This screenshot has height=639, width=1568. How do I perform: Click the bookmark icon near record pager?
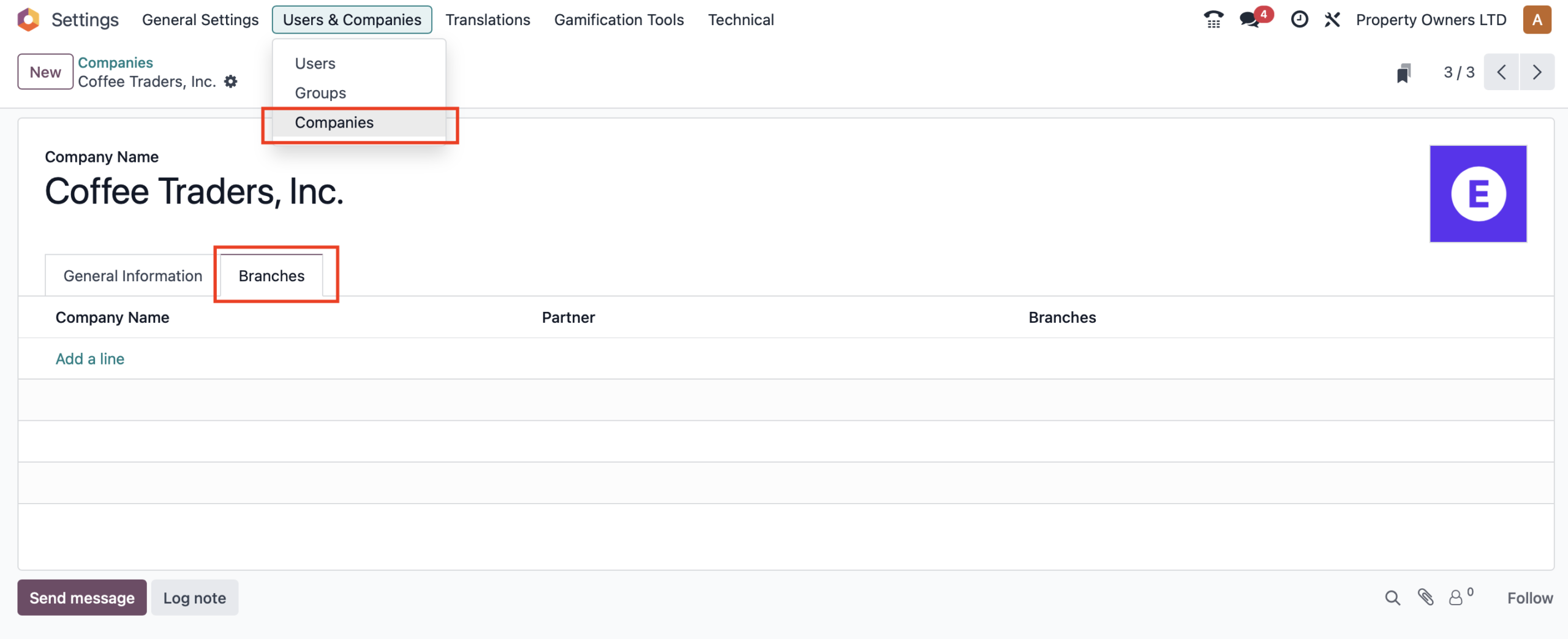(x=1403, y=73)
